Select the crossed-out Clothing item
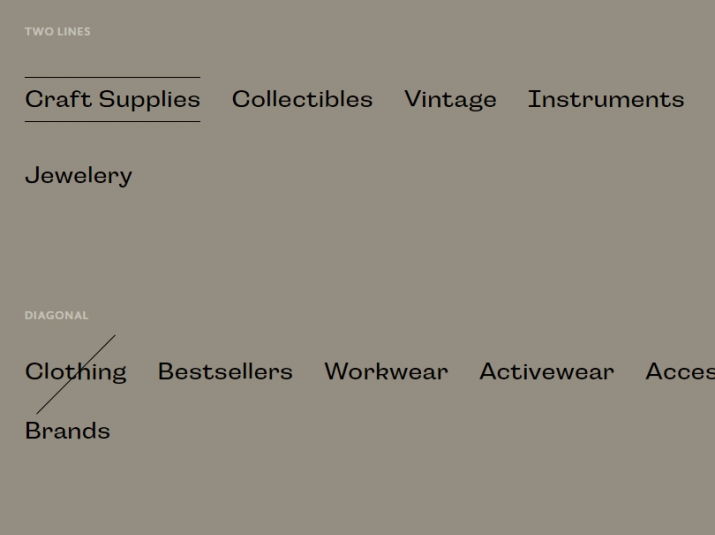715x535 pixels. (x=76, y=372)
